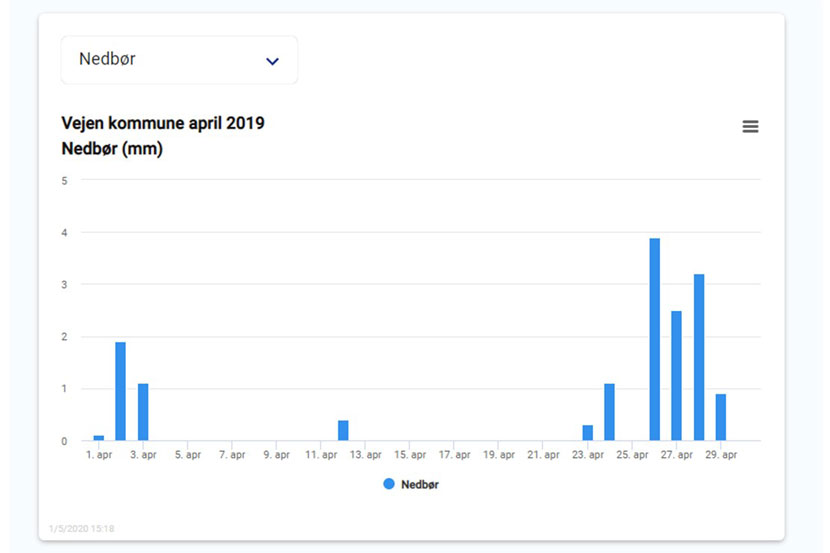830x553 pixels.
Task: Click the '15. apr' axis label
Action: (410, 455)
